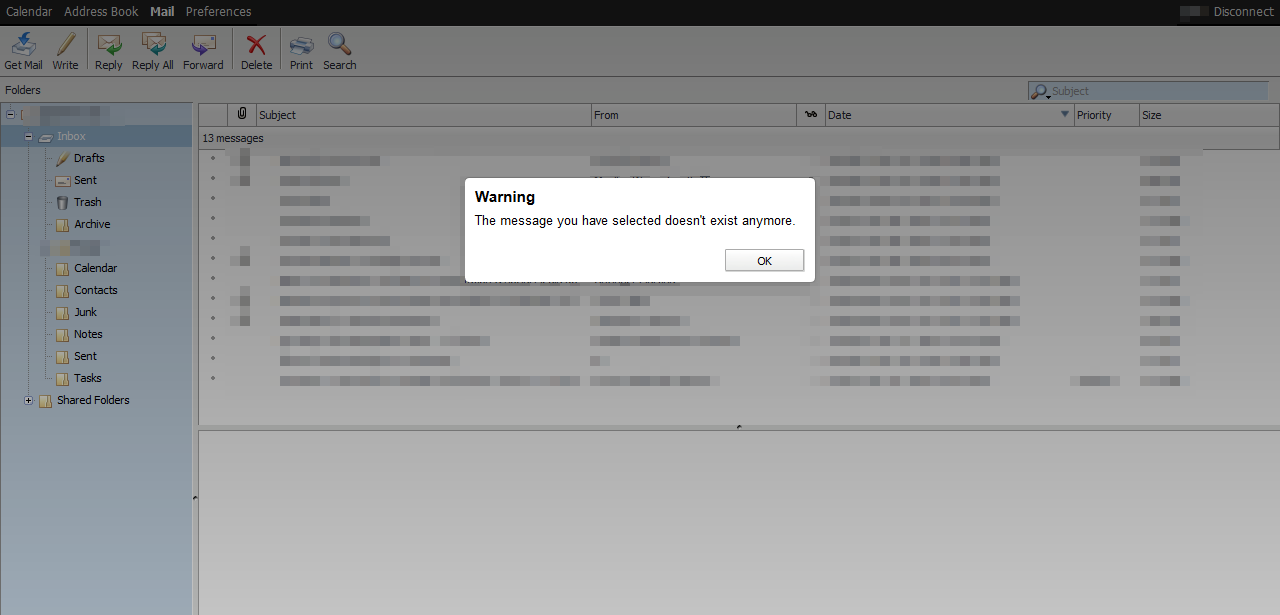
Task: Click the Reply All toolbar icon
Action: pyautogui.click(x=153, y=45)
